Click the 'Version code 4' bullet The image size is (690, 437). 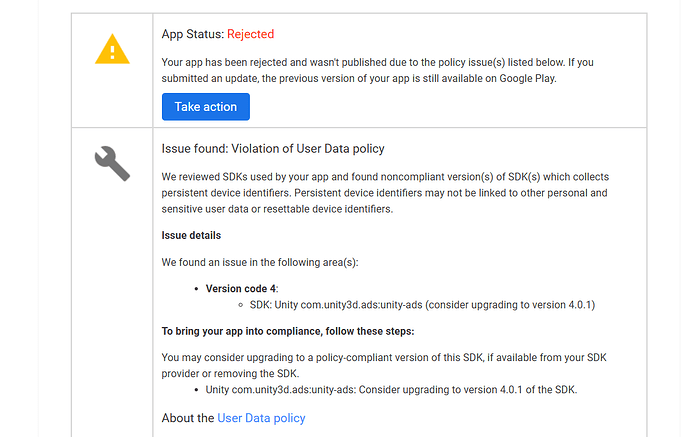[x=242, y=289]
